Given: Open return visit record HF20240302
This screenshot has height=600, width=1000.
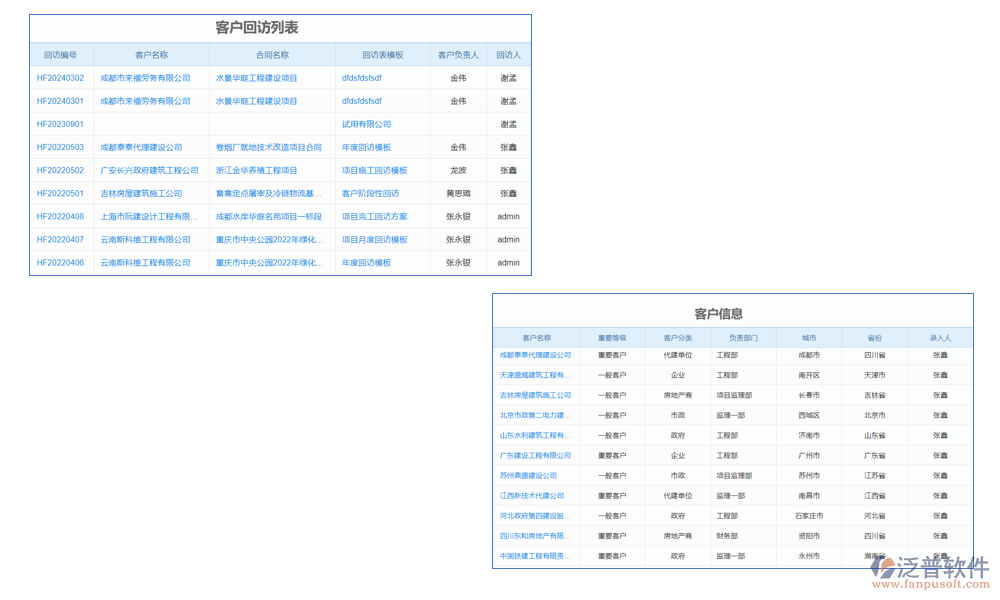Looking at the screenshot, I should [x=62, y=77].
